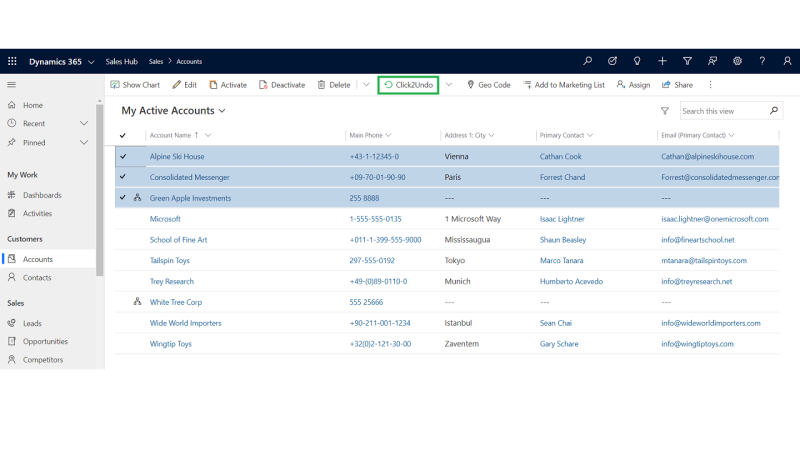Click the lightbulb assistant icon
Viewport: 800px width, 450px height.
pos(637,61)
